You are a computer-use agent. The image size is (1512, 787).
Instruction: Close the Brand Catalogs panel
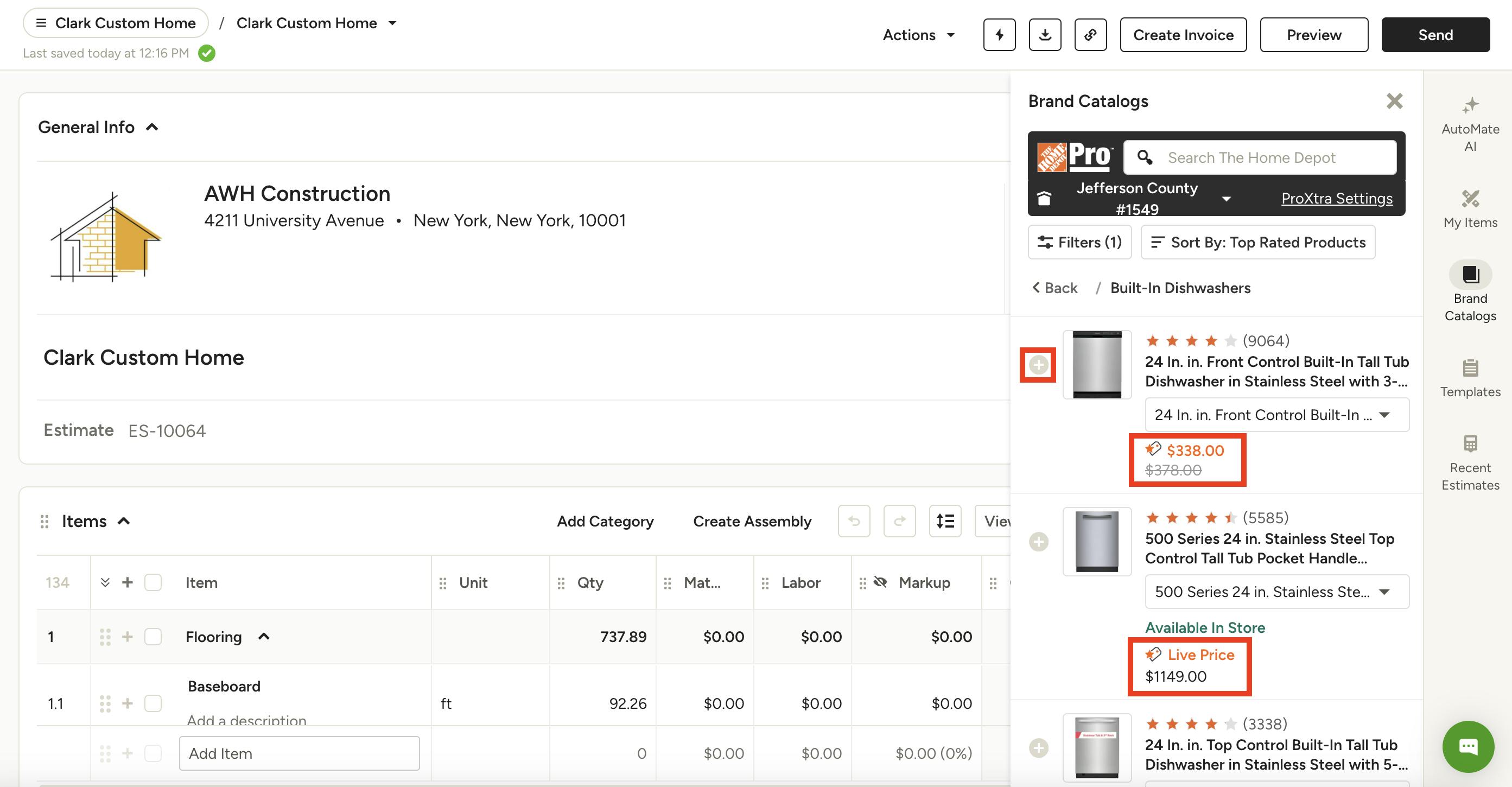click(1395, 101)
